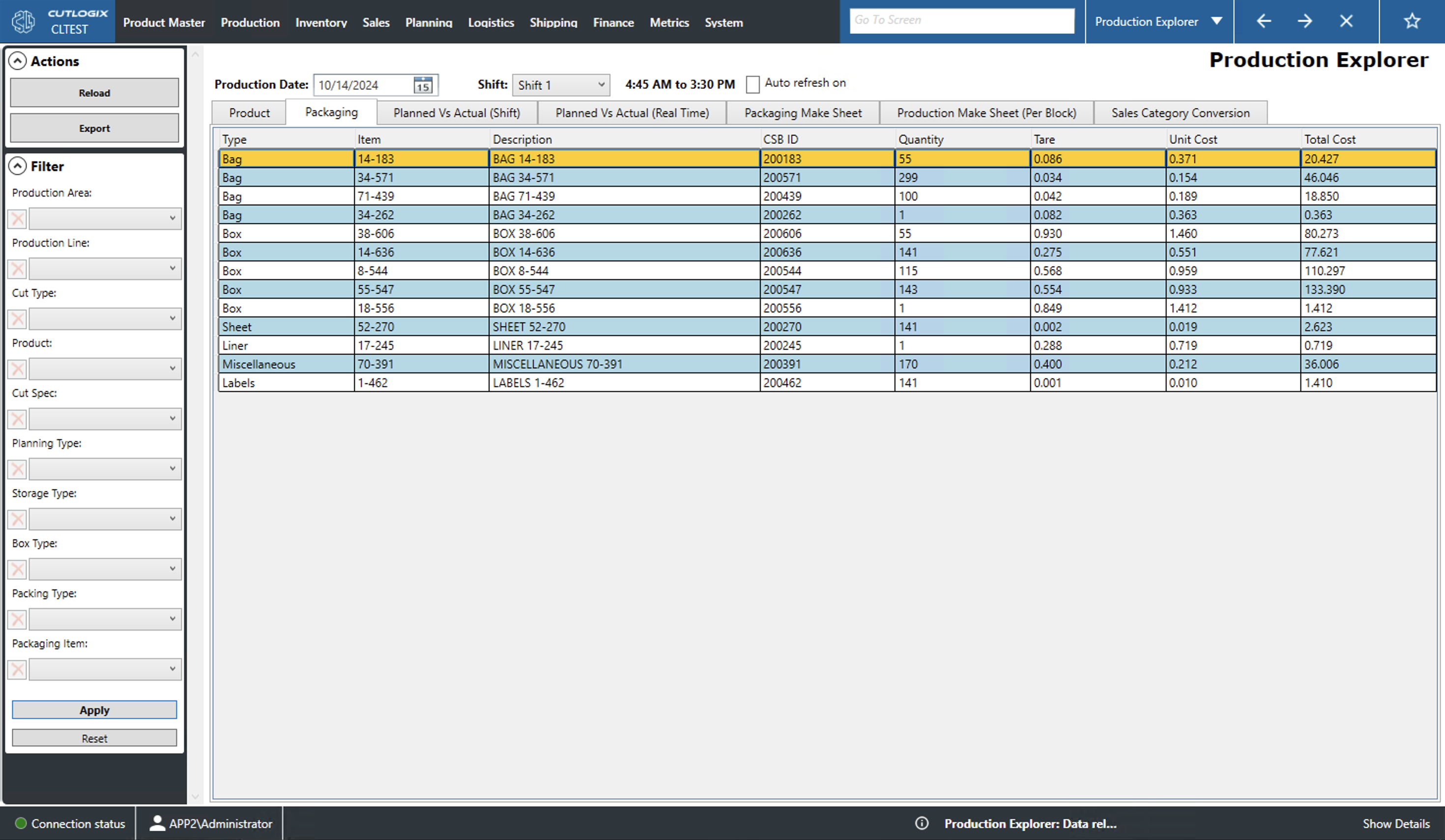Screen dimensions: 1445x840
Task: Open the Inventory menu
Action: click(x=320, y=22)
